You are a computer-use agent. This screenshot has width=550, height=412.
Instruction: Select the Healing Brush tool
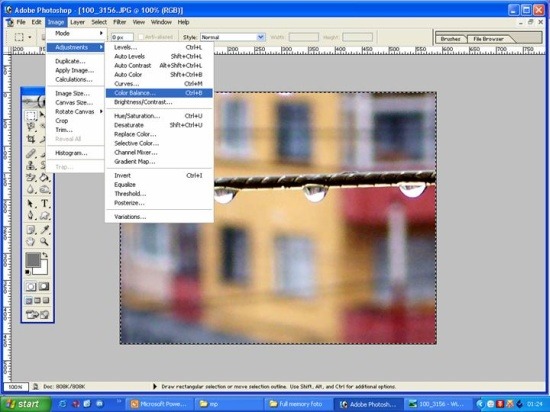tap(31, 153)
